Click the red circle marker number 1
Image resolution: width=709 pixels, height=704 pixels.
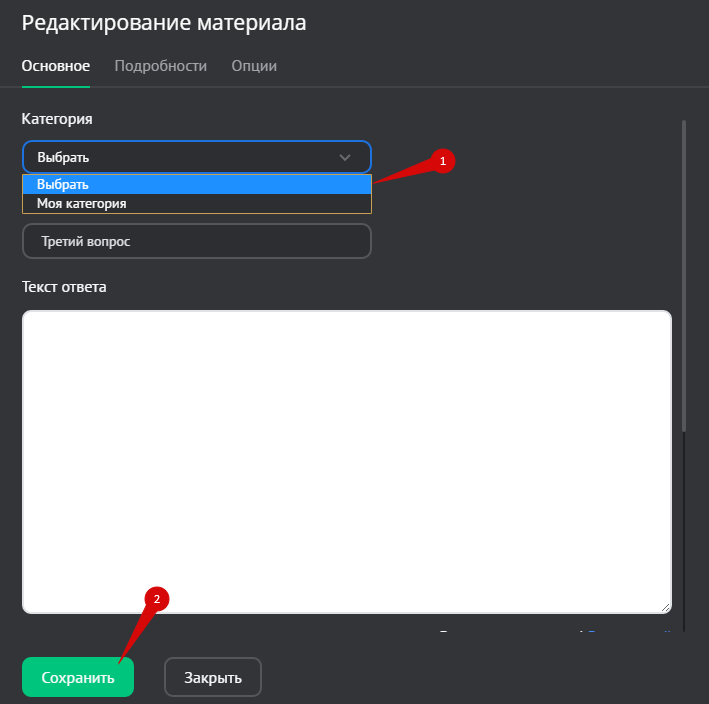443,161
